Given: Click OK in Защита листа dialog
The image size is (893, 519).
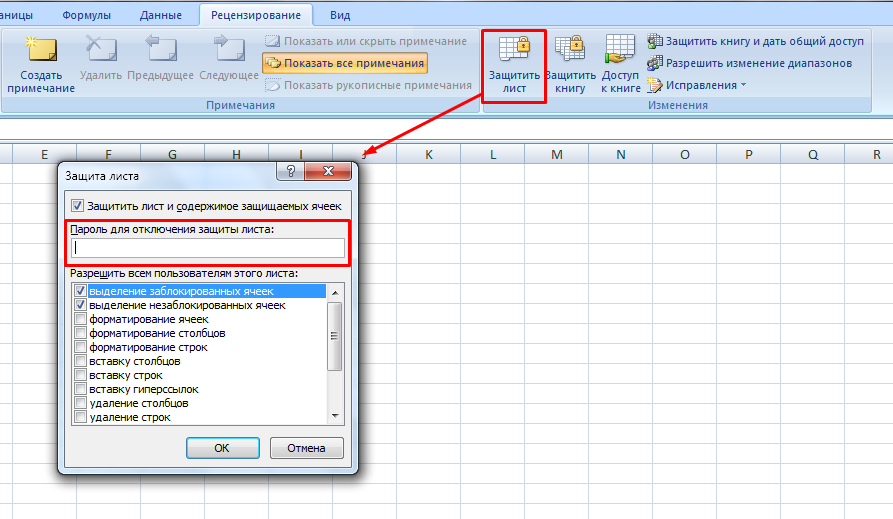Looking at the screenshot, I should (223, 448).
